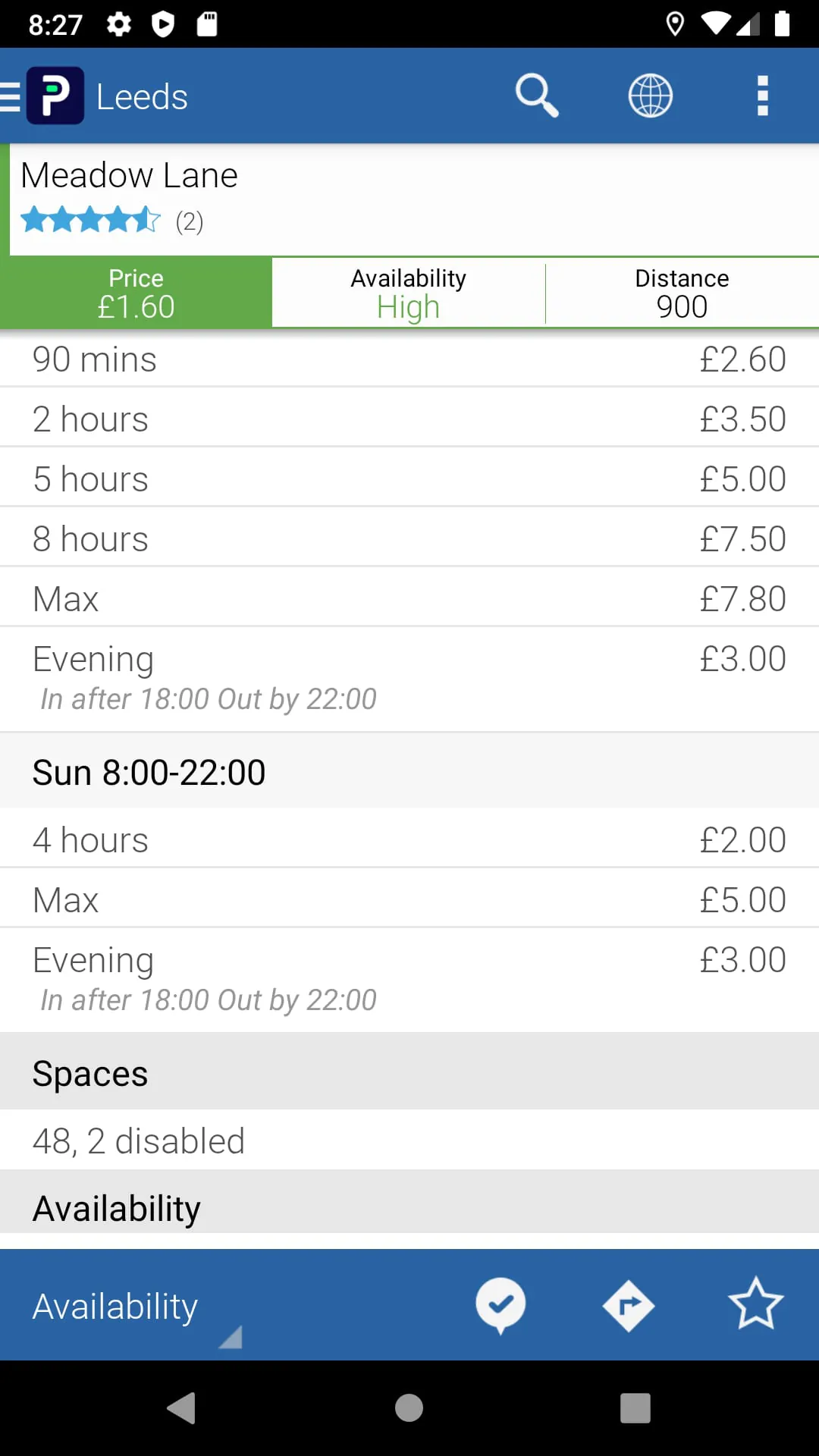Open the three-dot overflow menu
The width and height of the screenshot is (819, 1456).
(763, 96)
